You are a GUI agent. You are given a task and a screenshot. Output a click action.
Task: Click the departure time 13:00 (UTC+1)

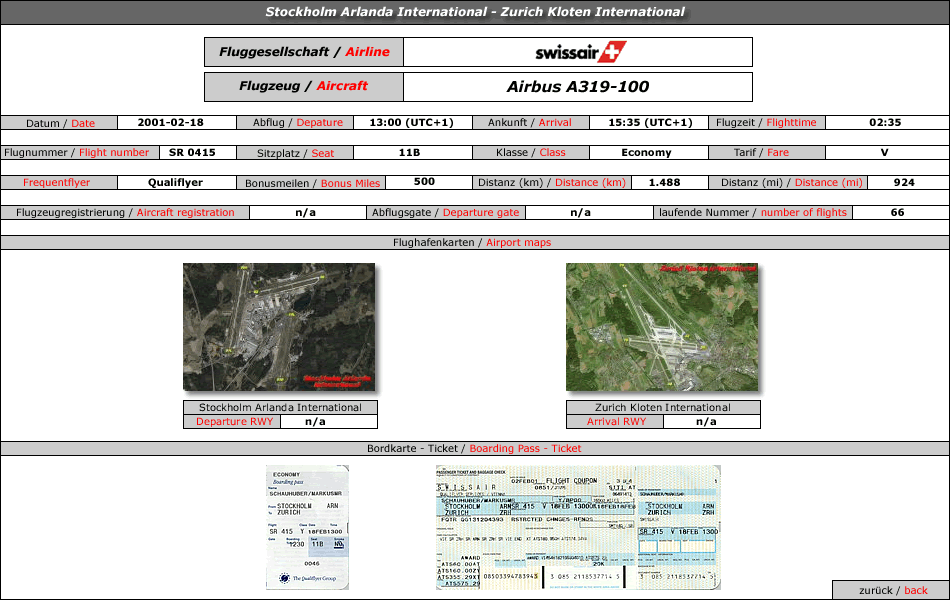[x=411, y=122]
